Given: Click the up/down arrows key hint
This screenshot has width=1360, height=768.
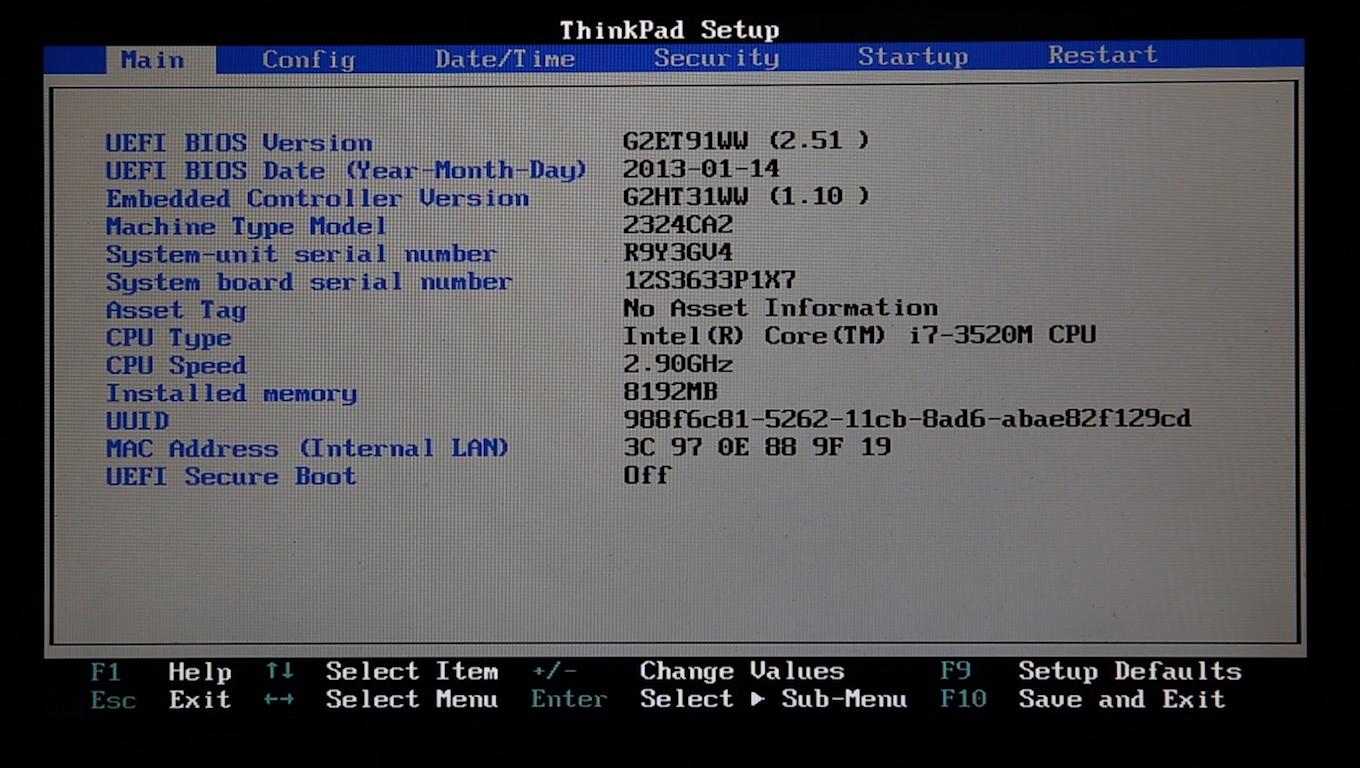Looking at the screenshot, I should [x=279, y=672].
